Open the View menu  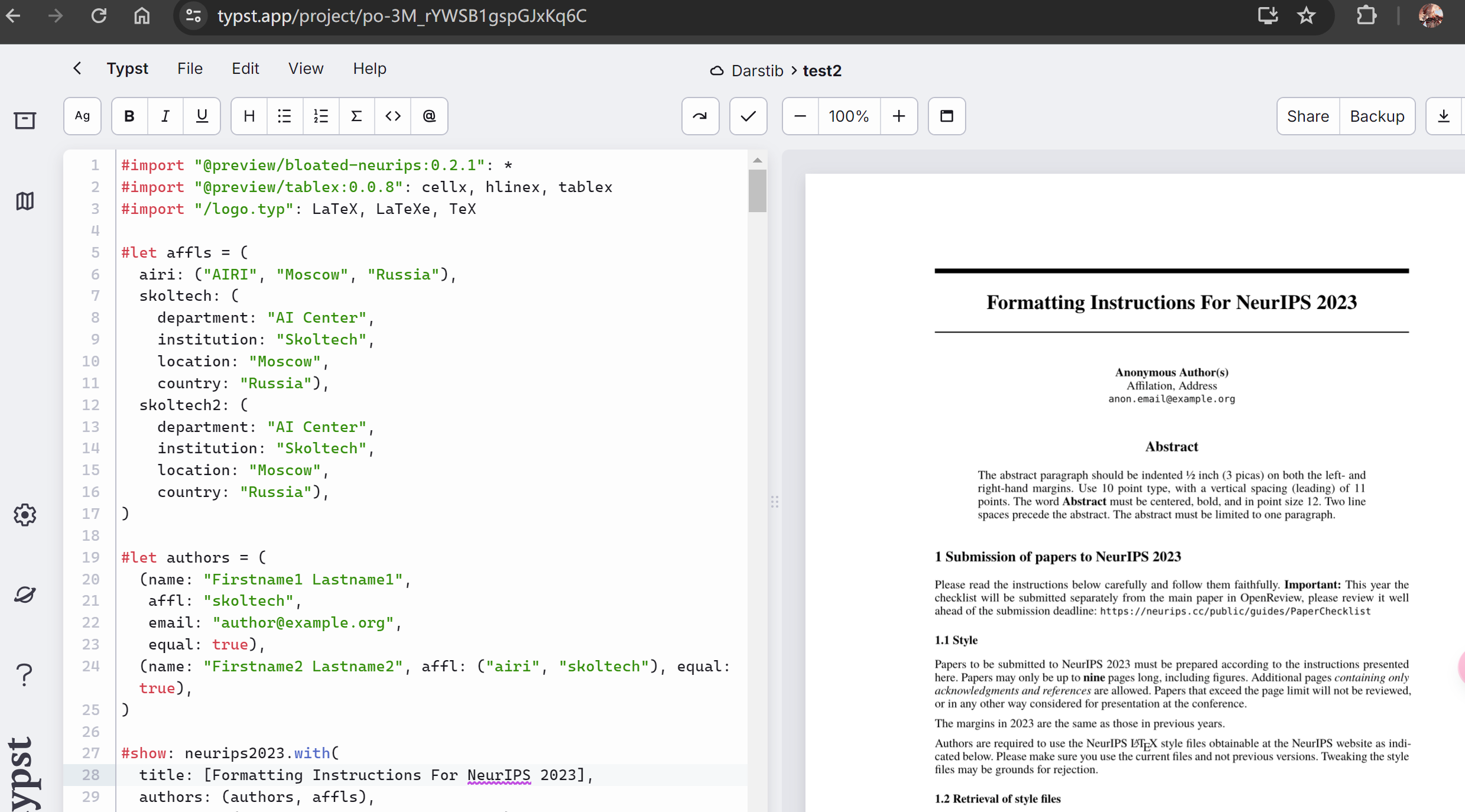coord(306,69)
